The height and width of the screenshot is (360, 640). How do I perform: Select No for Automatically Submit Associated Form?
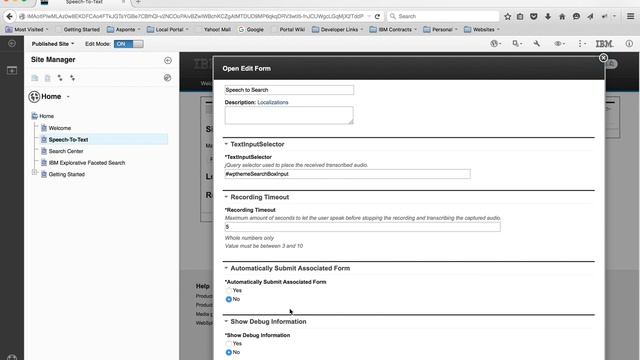pyautogui.click(x=229, y=299)
